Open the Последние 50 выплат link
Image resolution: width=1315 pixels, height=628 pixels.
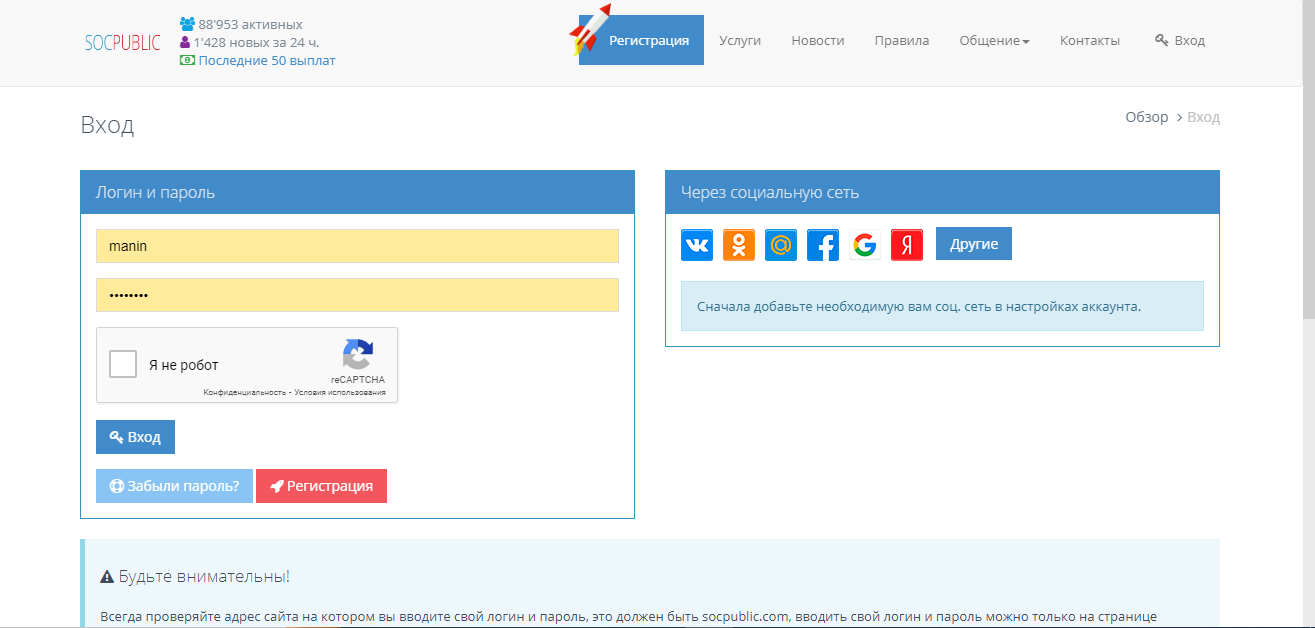[267, 60]
